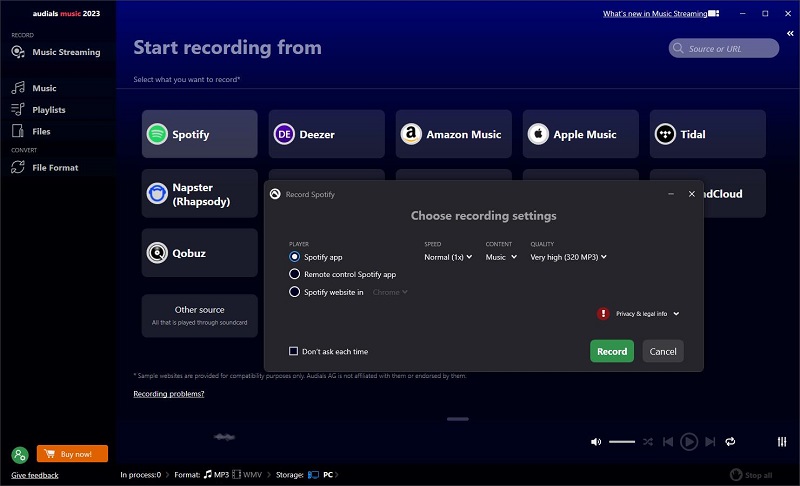The image size is (800, 486).
Task: Click PC storage in status bar
Action: click(320, 475)
